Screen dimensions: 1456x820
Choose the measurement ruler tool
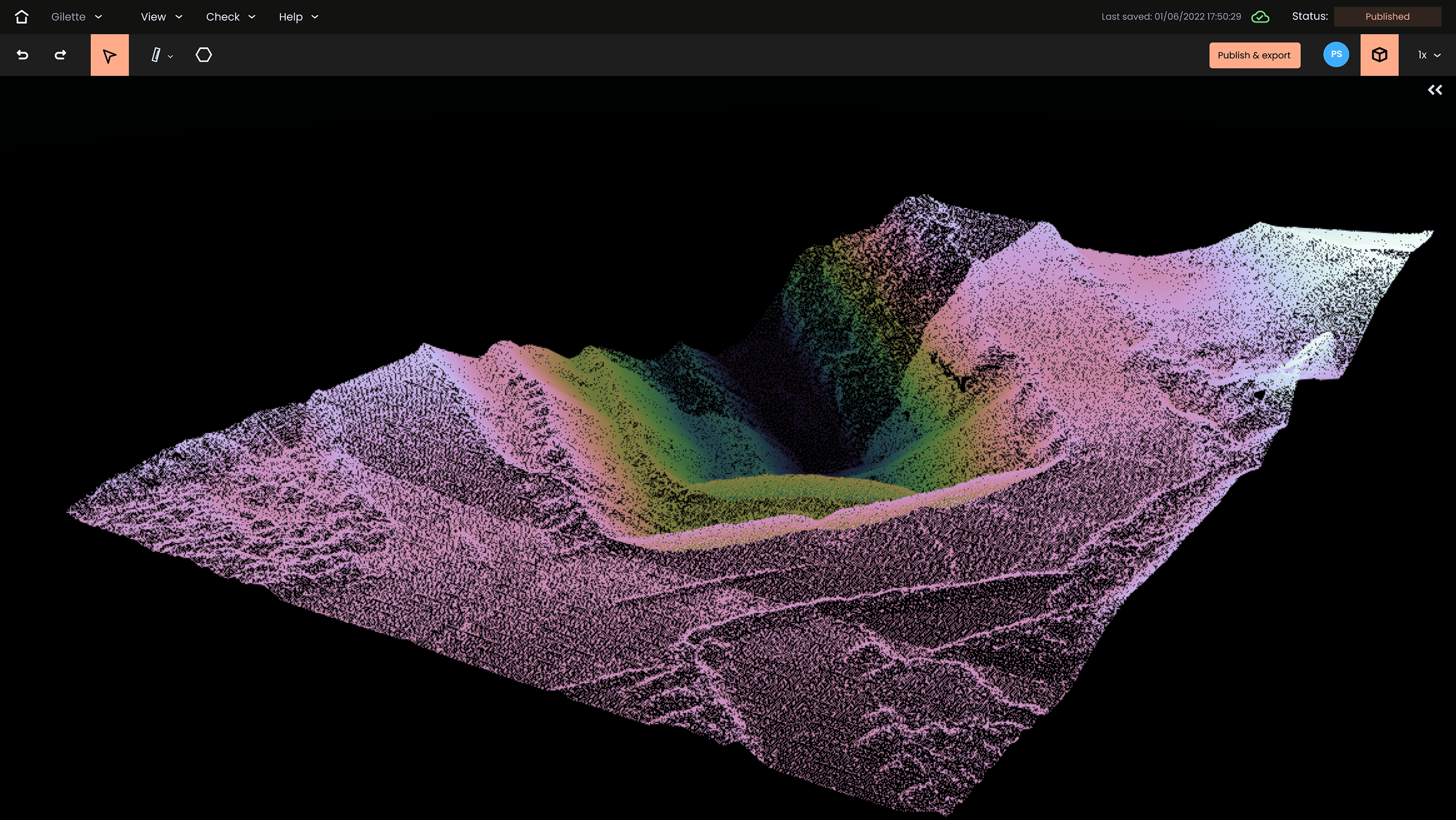click(x=156, y=55)
